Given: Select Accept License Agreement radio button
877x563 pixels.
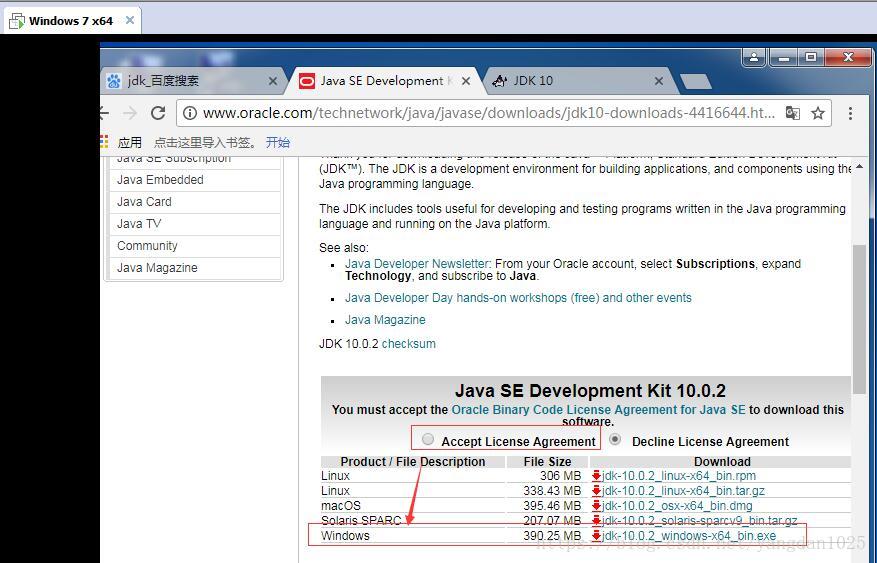Looking at the screenshot, I should point(428,439).
